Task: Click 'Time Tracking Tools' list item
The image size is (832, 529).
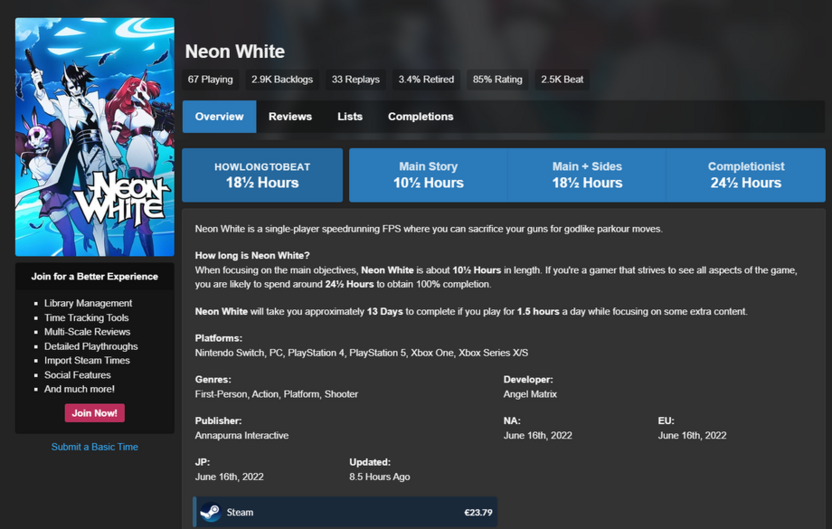Action: (x=86, y=317)
